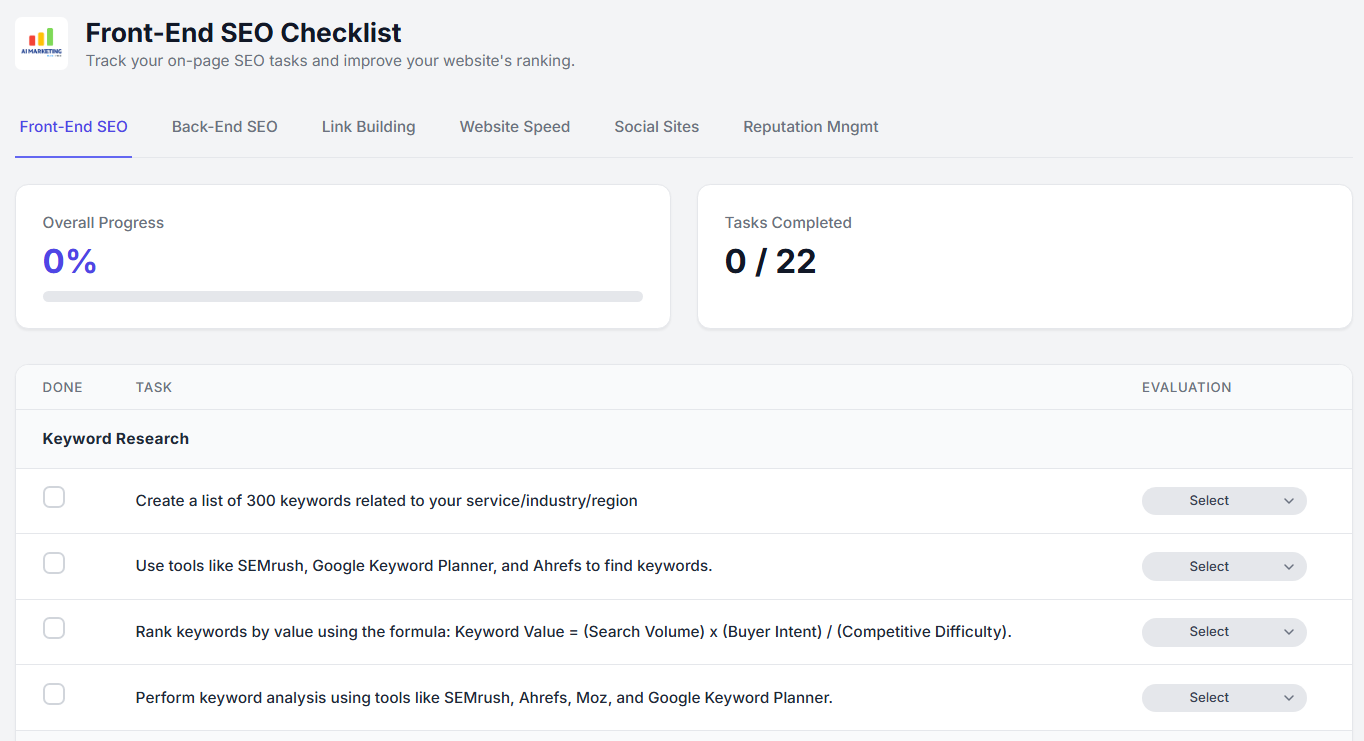
Task: Select the Social Sites tab
Action: [656, 127]
